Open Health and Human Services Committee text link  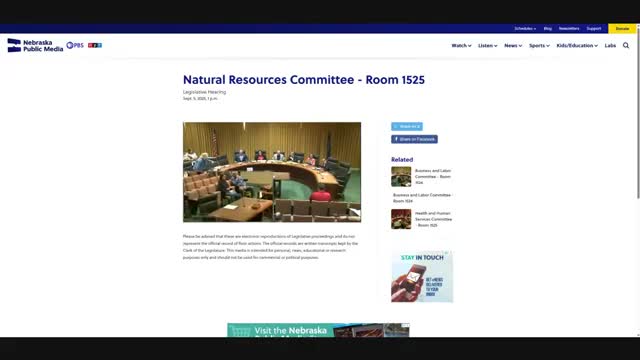pyautogui.click(x=433, y=219)
